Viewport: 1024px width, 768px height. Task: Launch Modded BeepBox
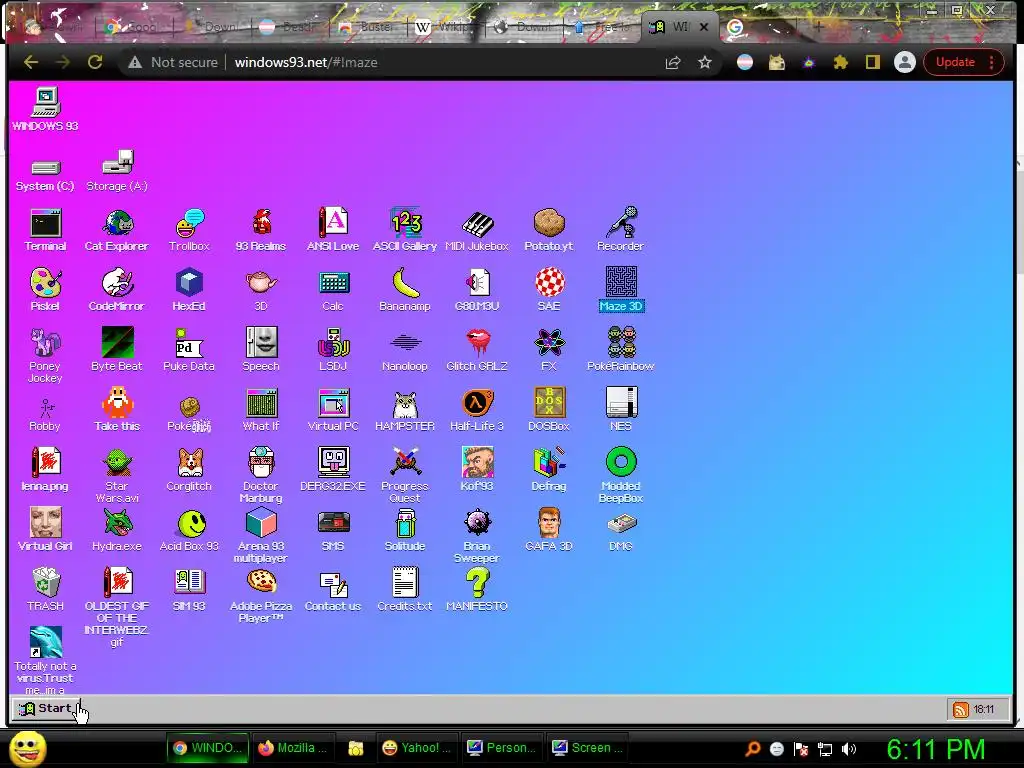click(620, 475)
